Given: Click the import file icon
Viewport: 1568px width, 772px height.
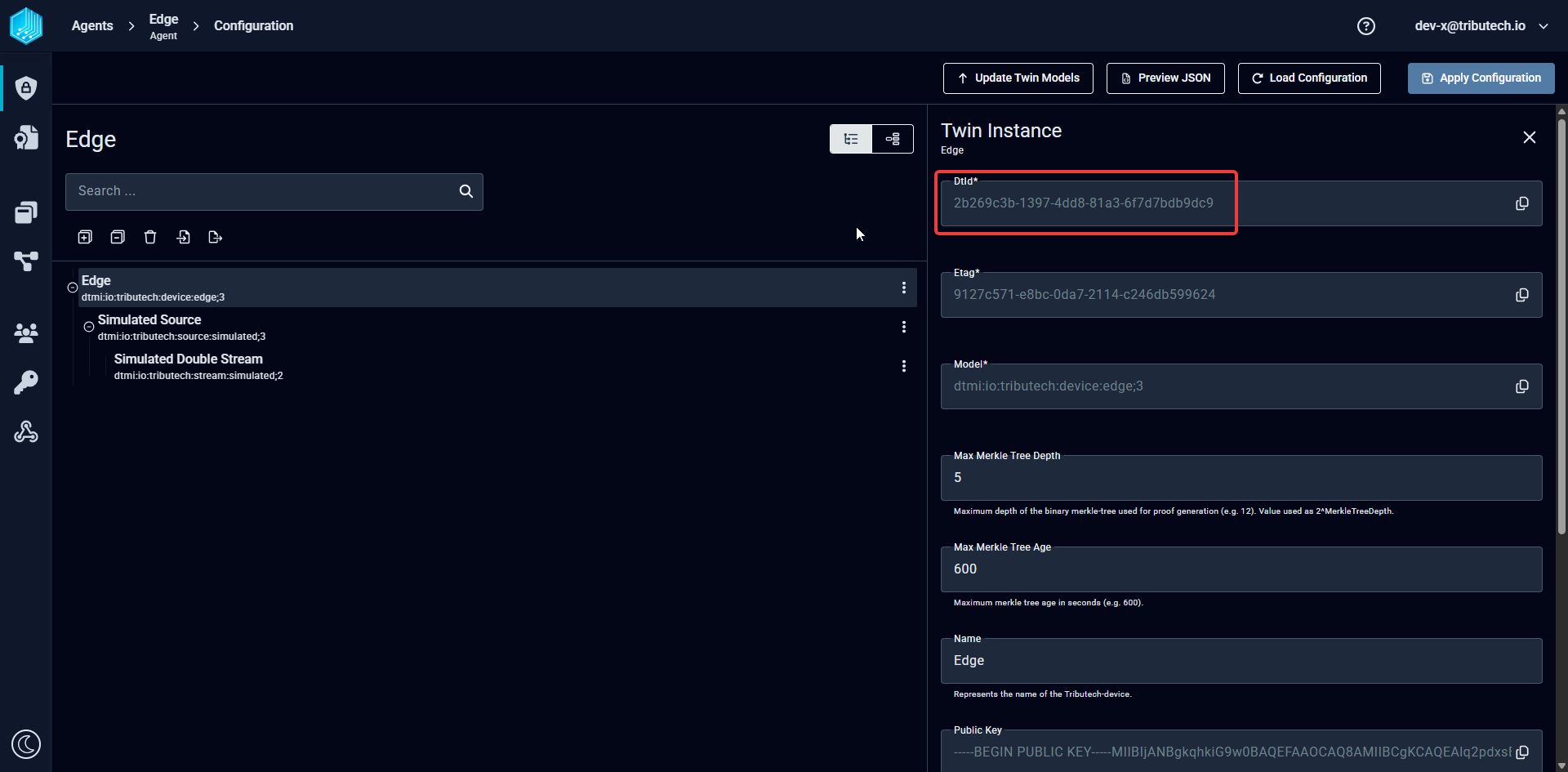Looking at the screenshot, I should click(183, 237).
